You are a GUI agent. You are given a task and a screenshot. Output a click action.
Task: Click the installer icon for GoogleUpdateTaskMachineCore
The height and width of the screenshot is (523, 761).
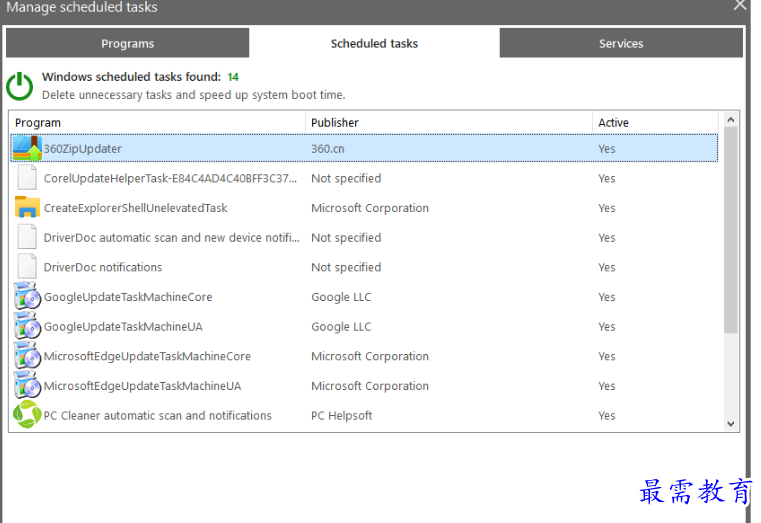[x=27, y=296]
